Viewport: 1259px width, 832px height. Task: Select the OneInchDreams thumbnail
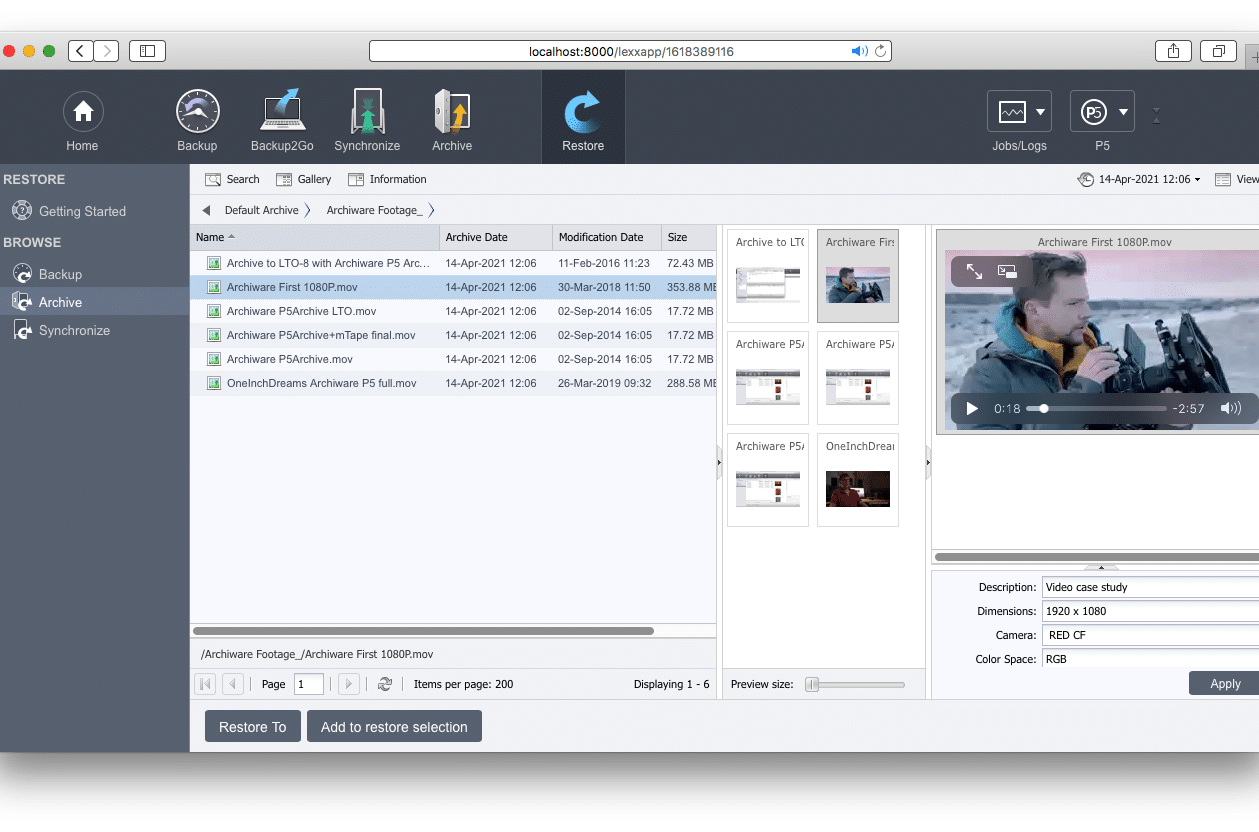(x=857, y=480)
